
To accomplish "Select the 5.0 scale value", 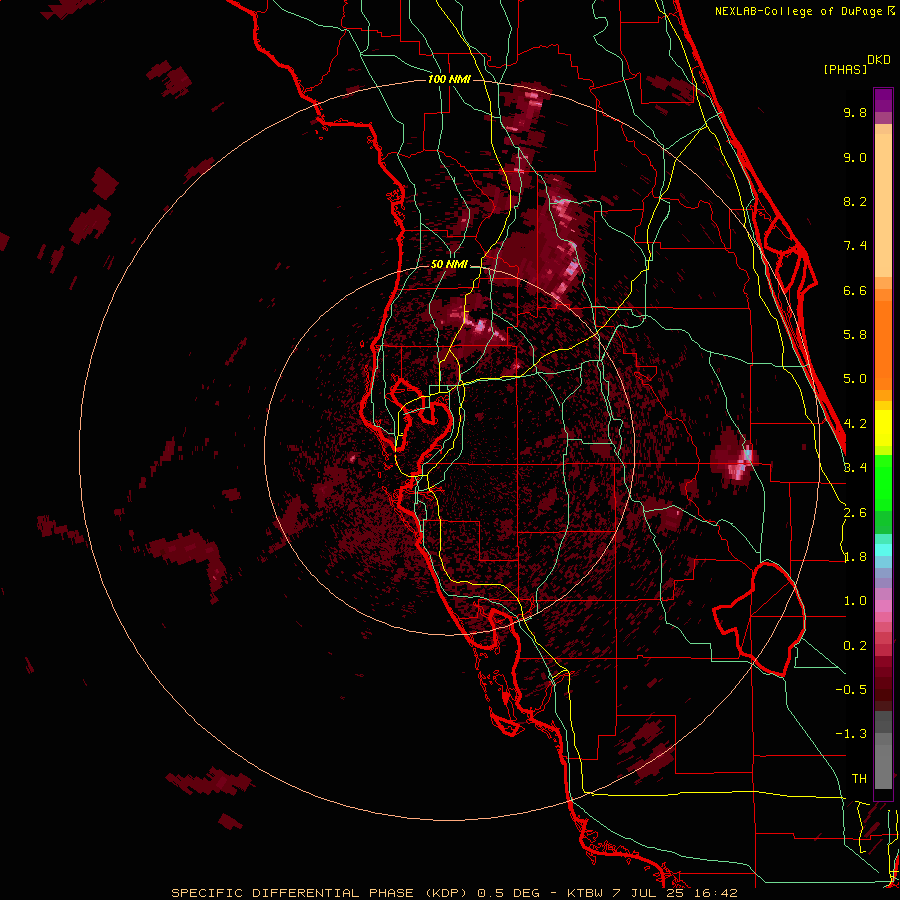I will 855,379.
